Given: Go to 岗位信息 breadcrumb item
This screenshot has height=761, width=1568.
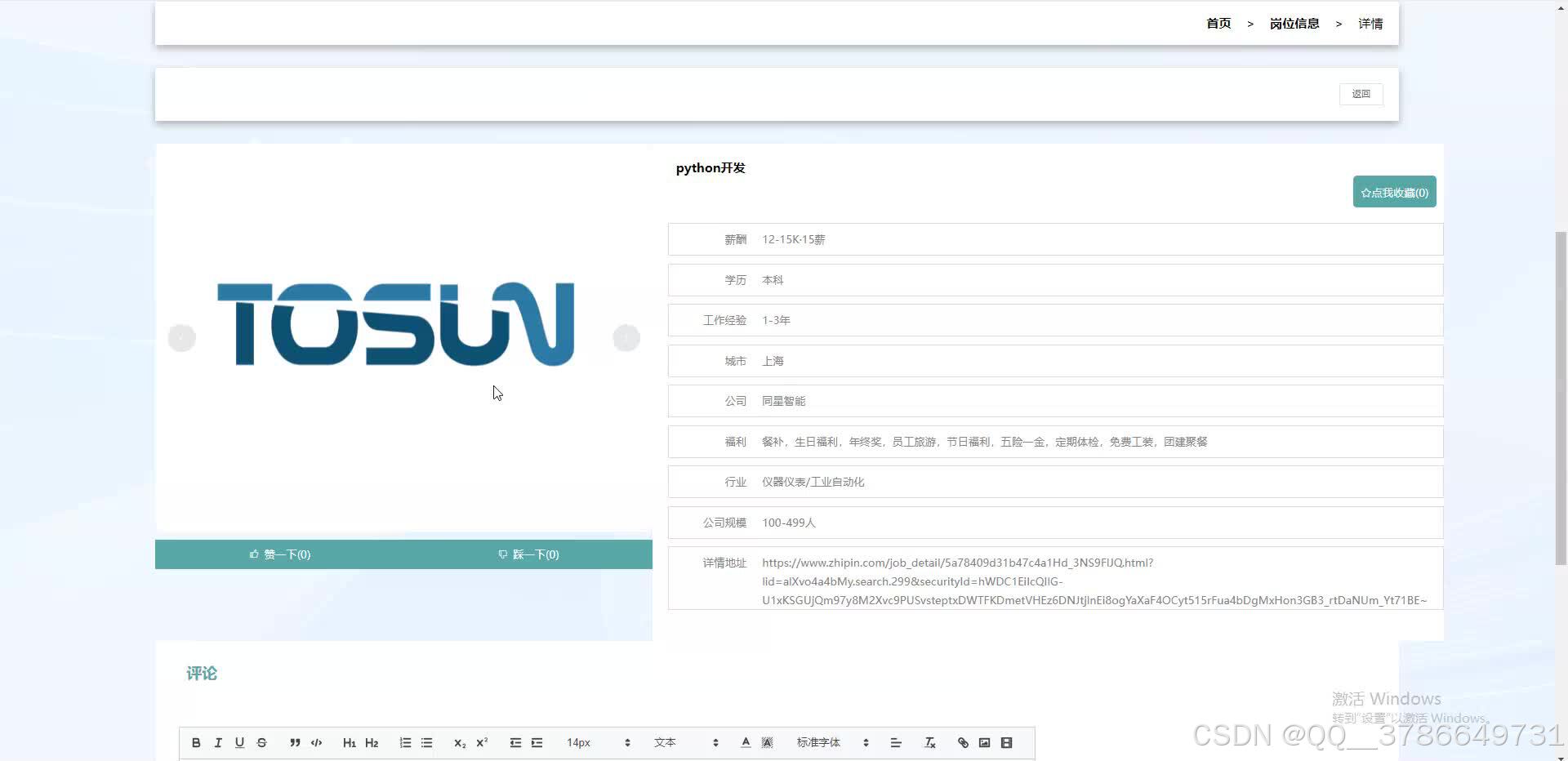Looking at the screenshot, I should [x=1294, y=23].
